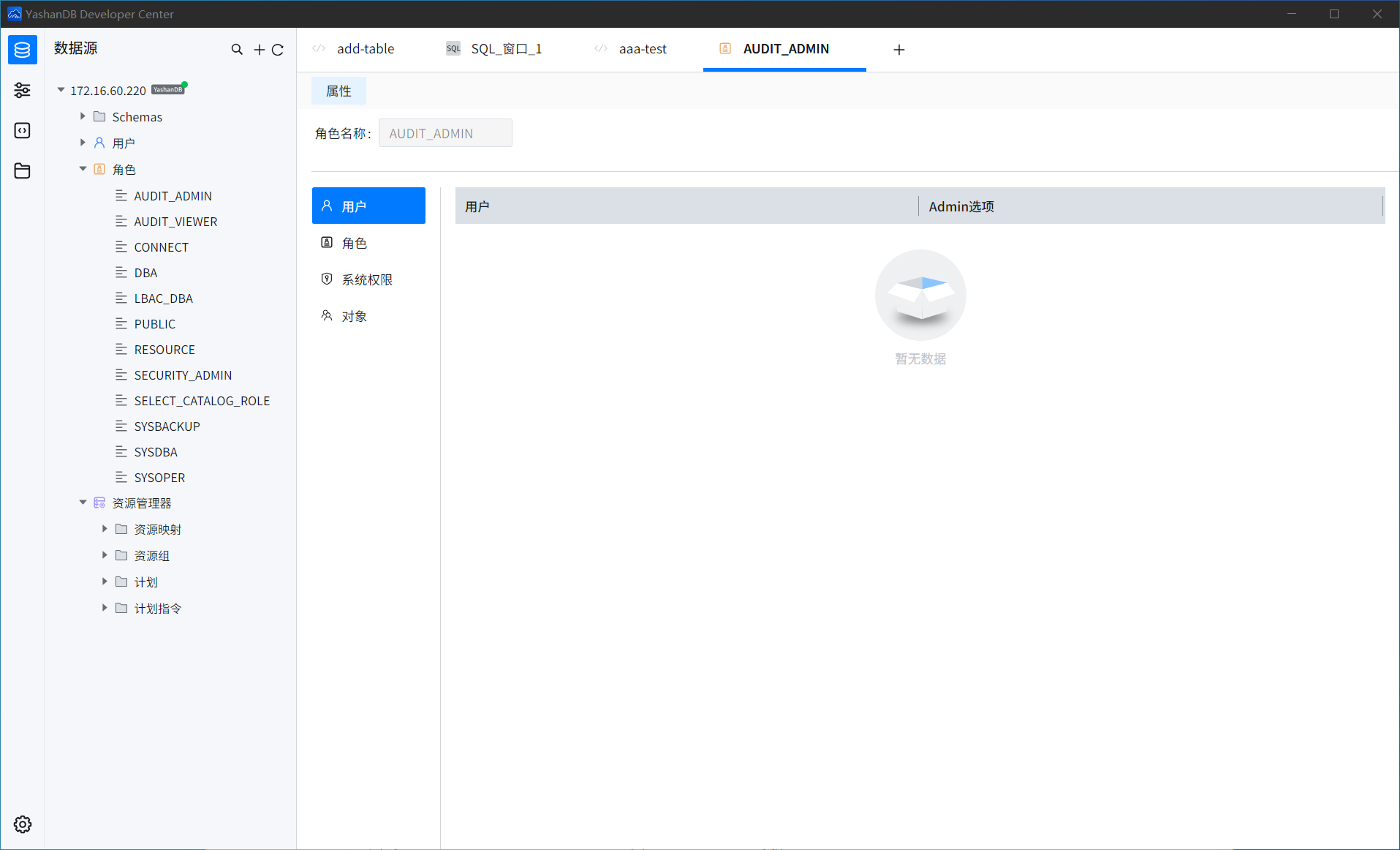Image resolution: width=1400 pixels, height=850 pixels.
Task: Click the 用户 person icon in tree
Action: pyautogui.click(x=99, y=143)
